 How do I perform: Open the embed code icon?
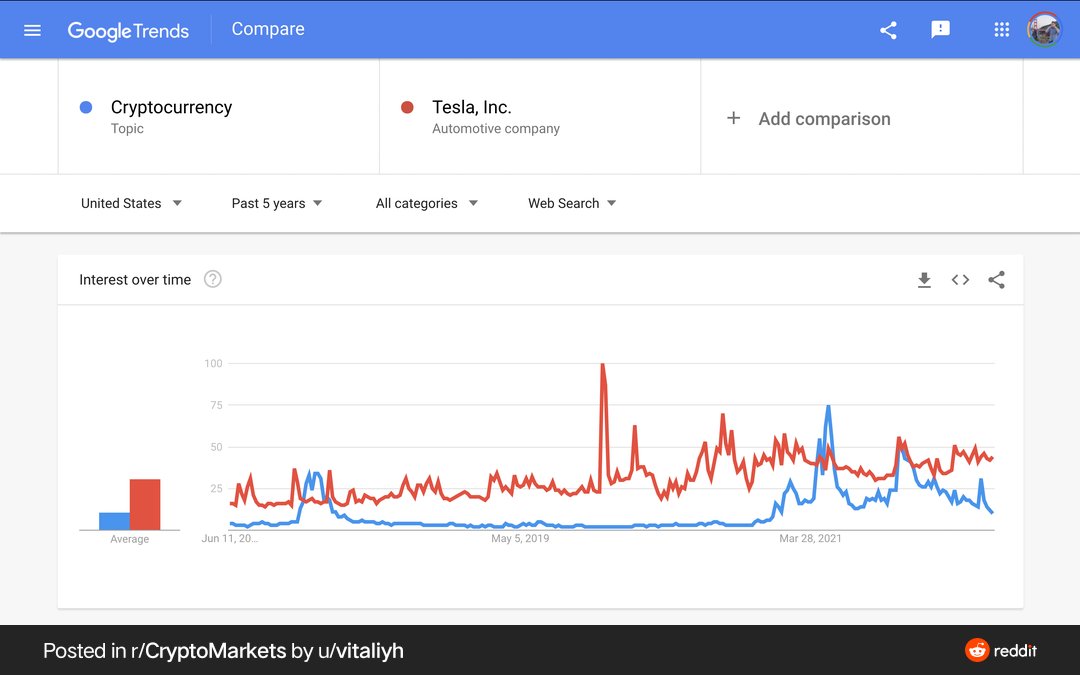coord(960,280)
